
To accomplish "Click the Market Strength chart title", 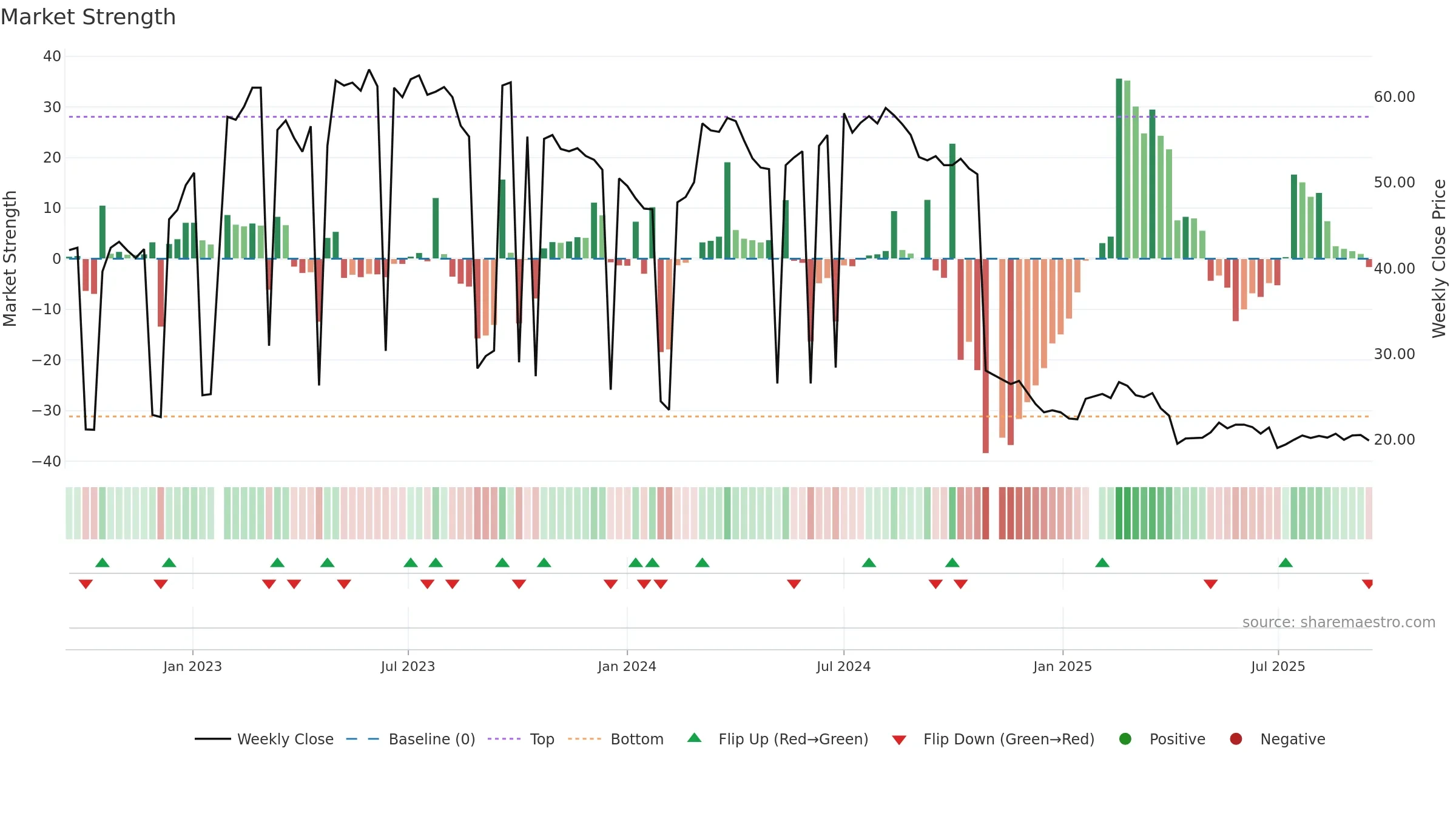I will (x=88, y=17).
